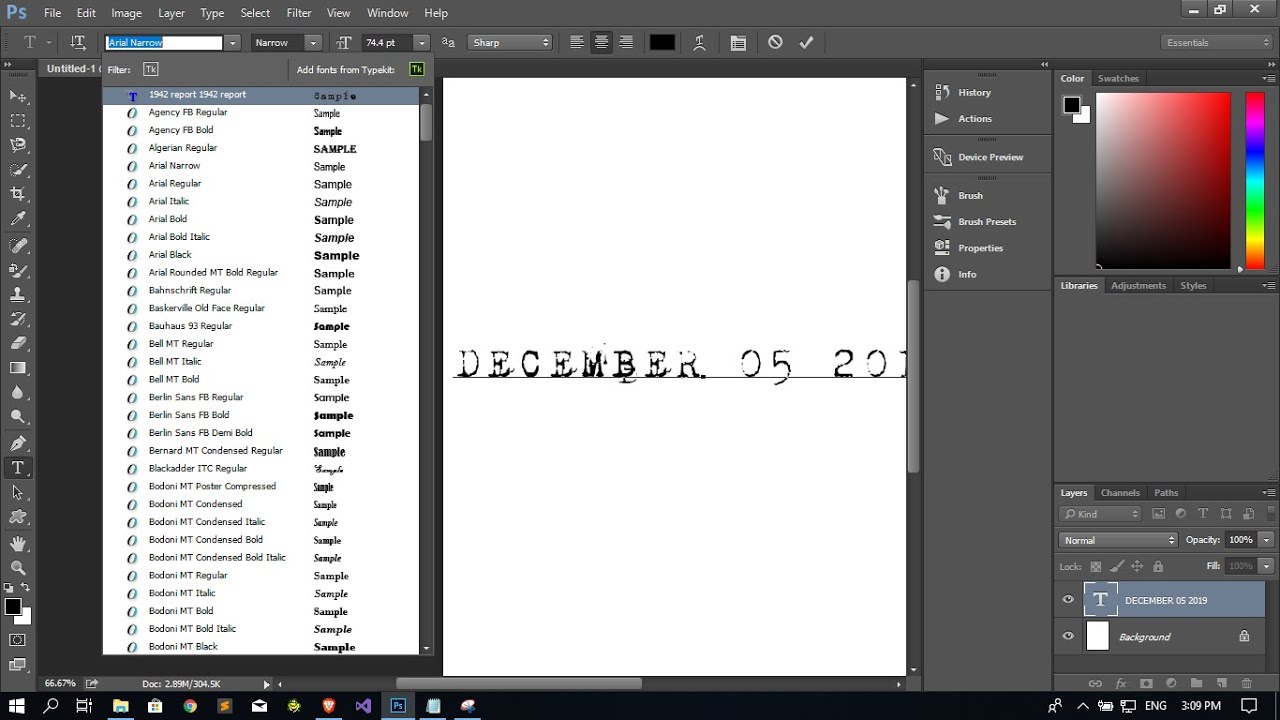Toggle text orientation icon
Viewport: 1280px width, 720px height.
(x=78, y=42)
